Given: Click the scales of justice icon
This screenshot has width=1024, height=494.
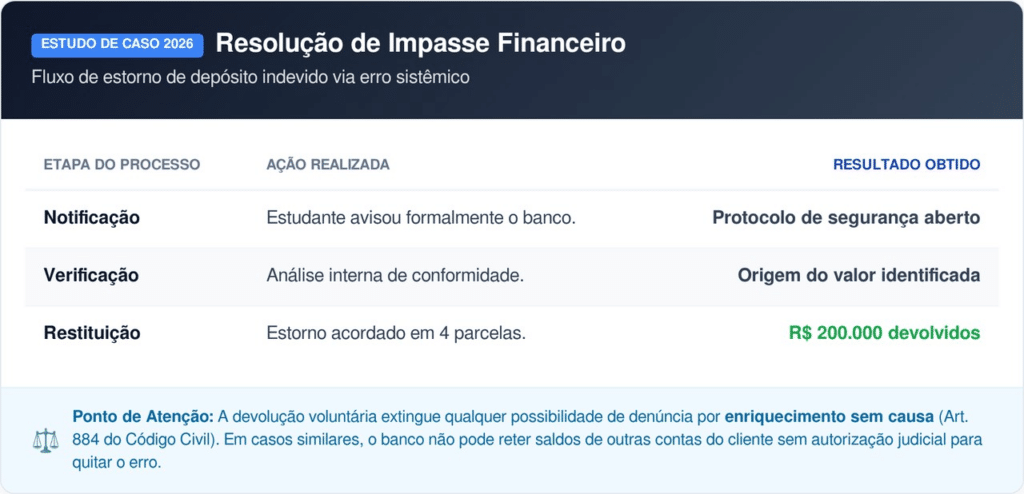Looking at the screenshot, I should coord(45,440).
